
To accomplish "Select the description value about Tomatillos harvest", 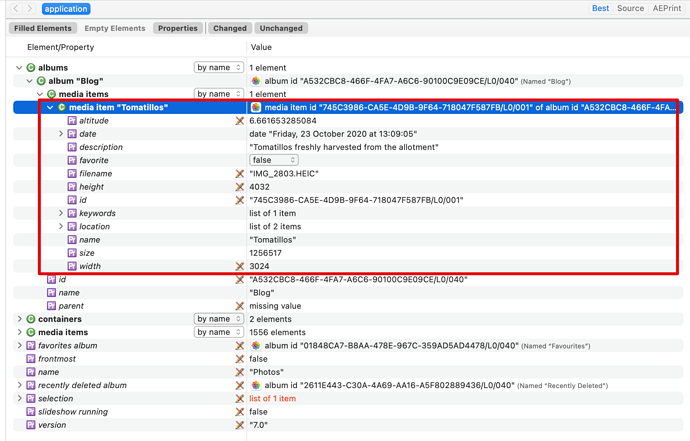I will [344, 147].
